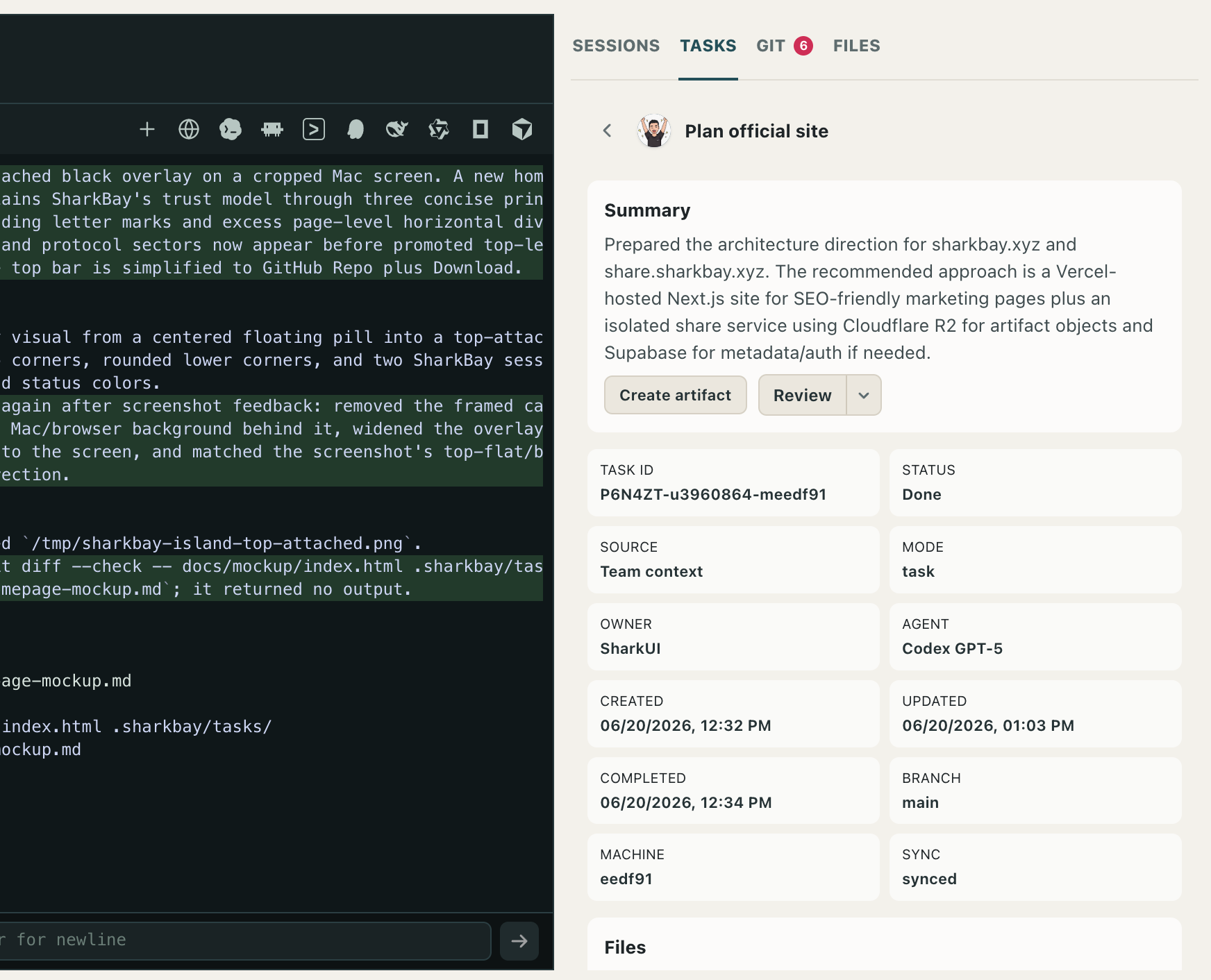
Task: Click terminal line with sharkbay-island-top-attached.png
Action: (211, 543)
